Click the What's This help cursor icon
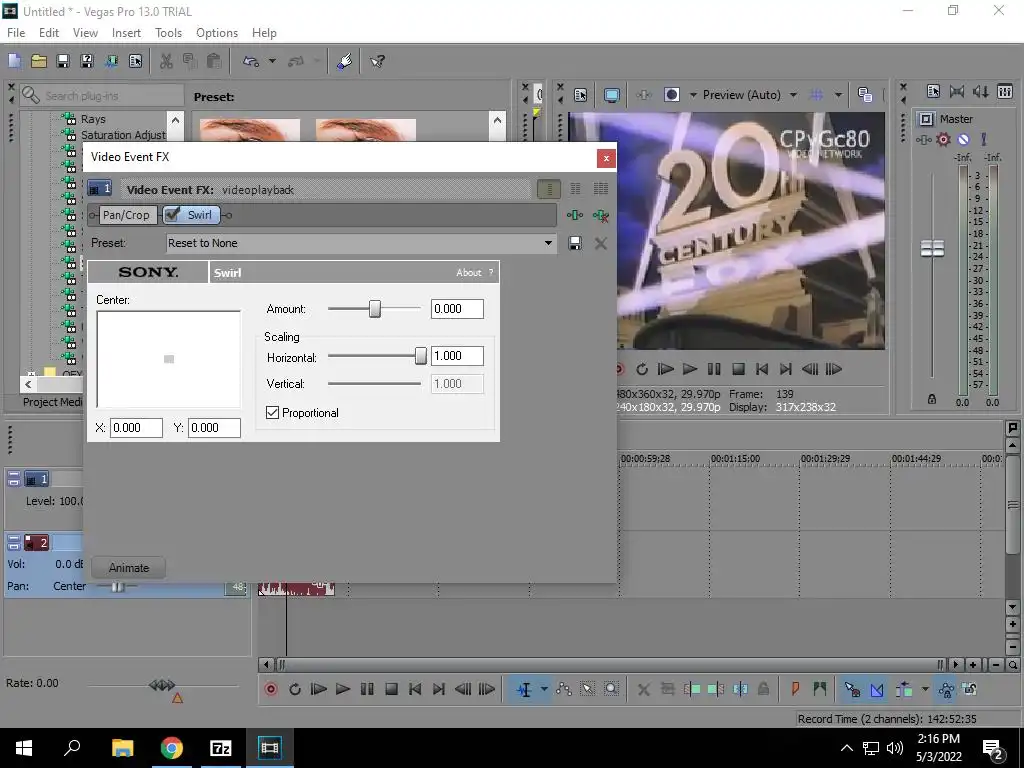Image resolution: width=1024 pixels, height=768 pixels. tap(377, 61)
